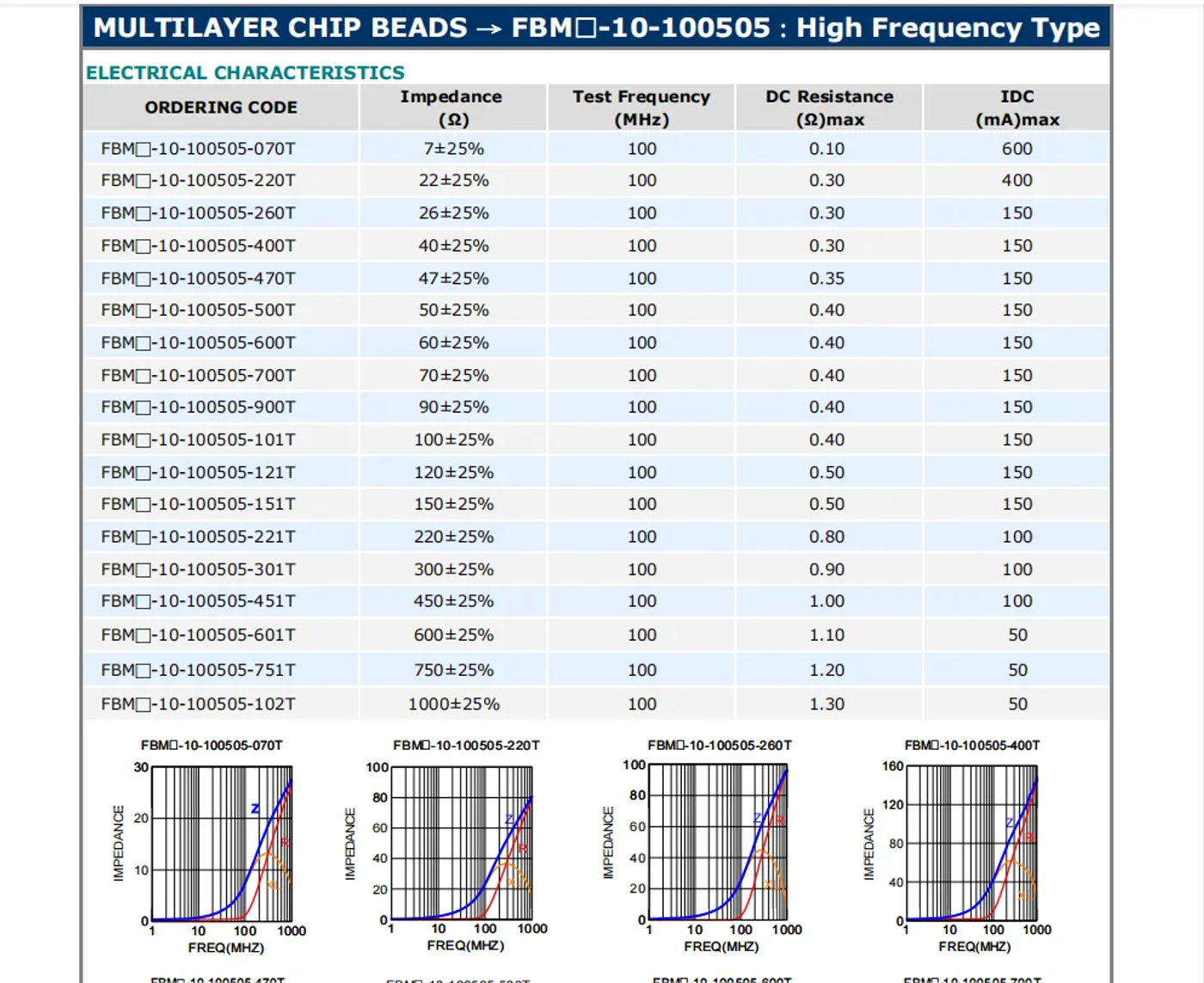Click the impedance value 7±25%
This screenshot has height=983, width=1204.
tap(454, 149)
